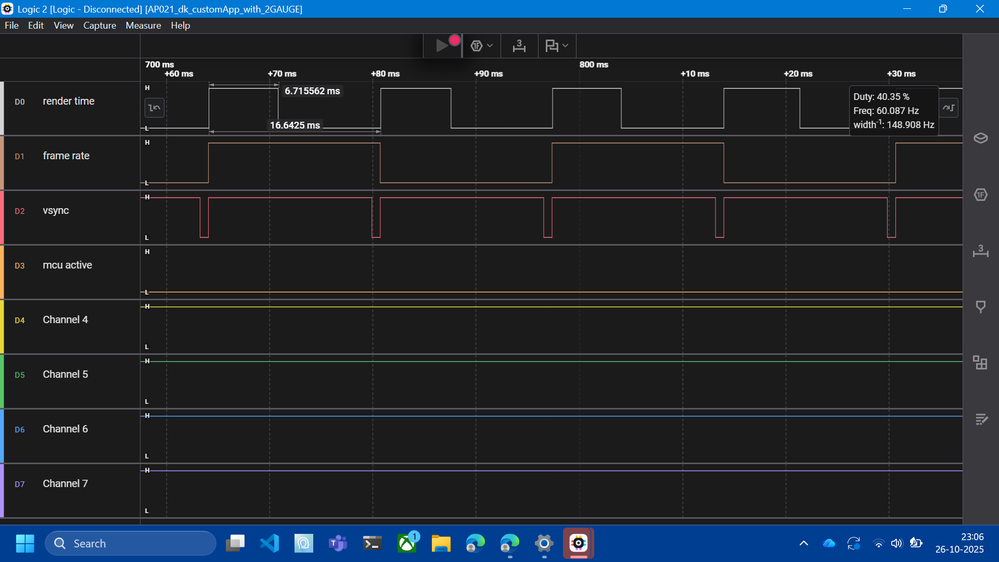
Task: Show hidden system tray icons
Action: pos(803,544)
